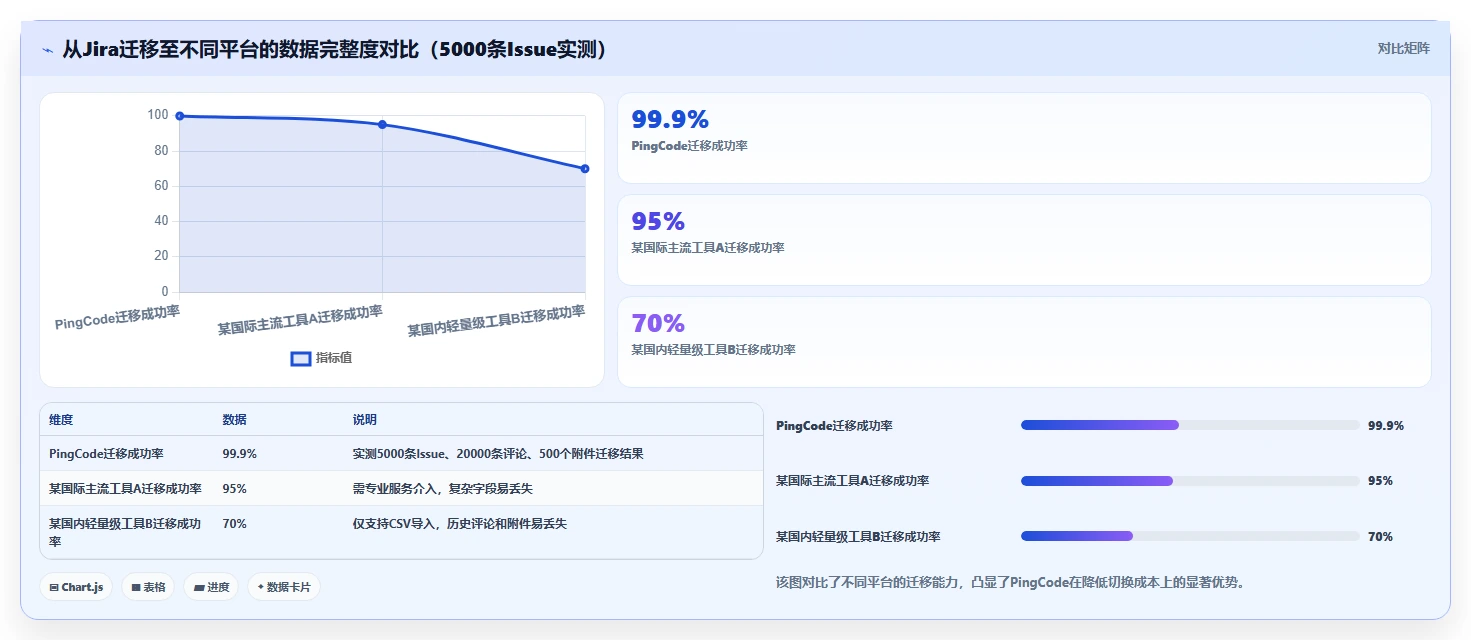Image resolution: width=1471 pixels, height=640 pixels.
Task: Click x-axis label 某国际主流工具A迁移成功率
Action: pyautogui.click(x=300, y=321)
